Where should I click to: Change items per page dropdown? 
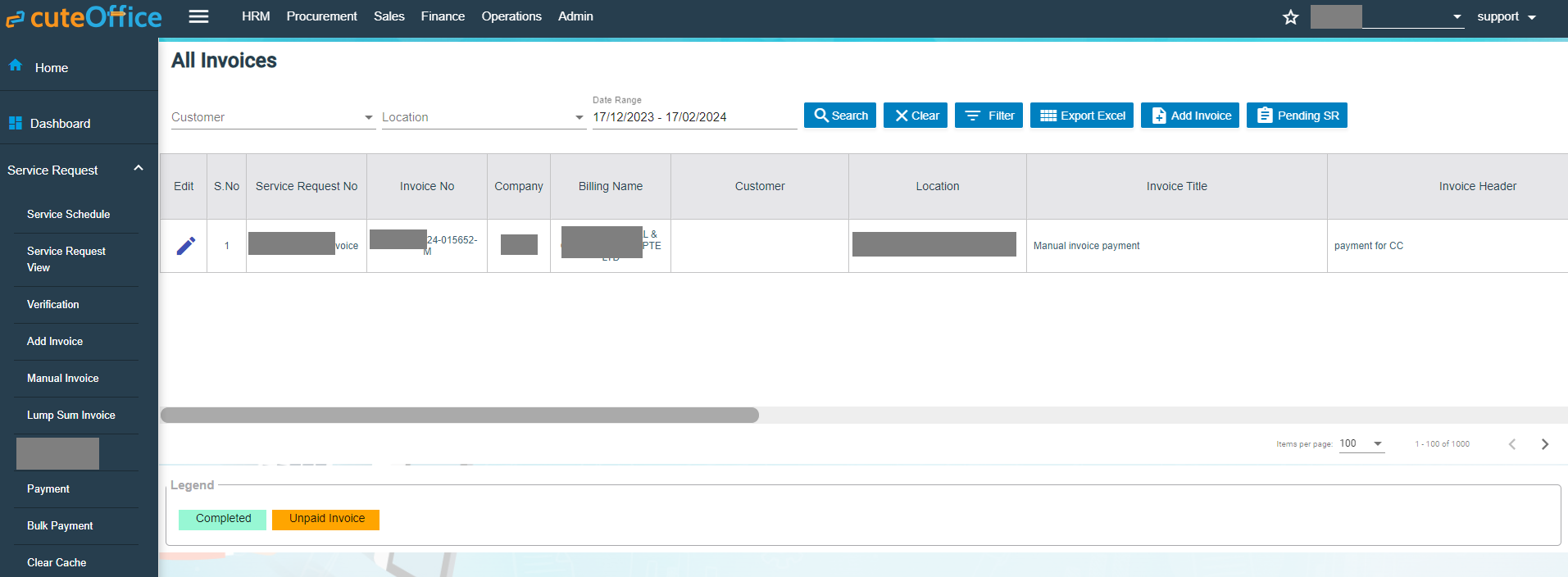tap(1361, 443)
